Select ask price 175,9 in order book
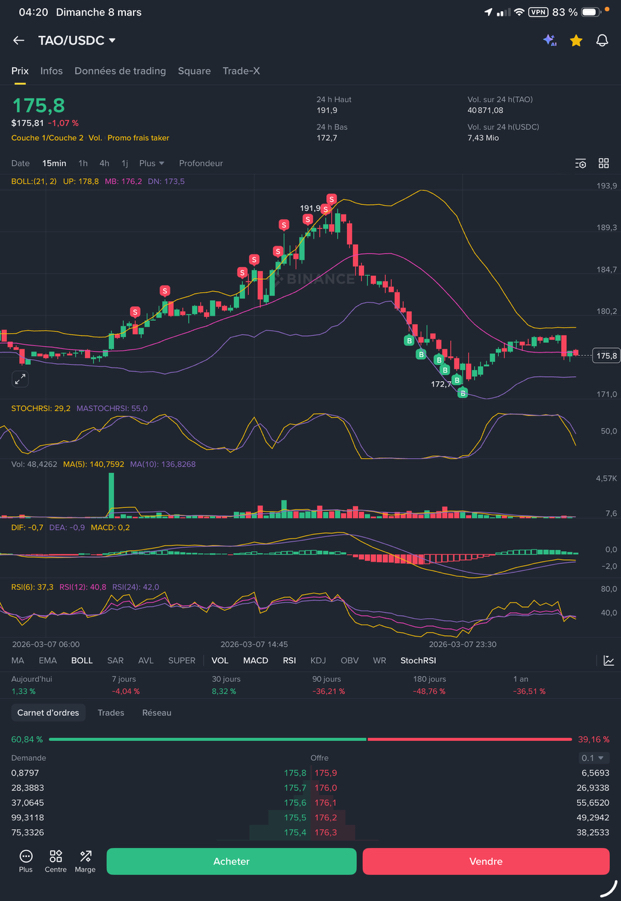Image resolution: width=621 pixels, height=901 pixels. tap(326, 773)
